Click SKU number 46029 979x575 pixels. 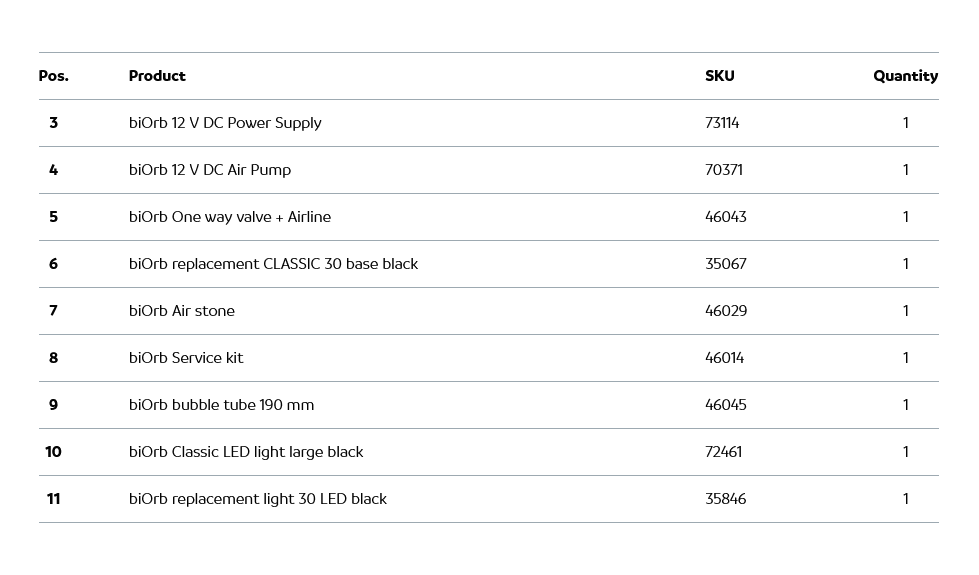pos(726,311)
